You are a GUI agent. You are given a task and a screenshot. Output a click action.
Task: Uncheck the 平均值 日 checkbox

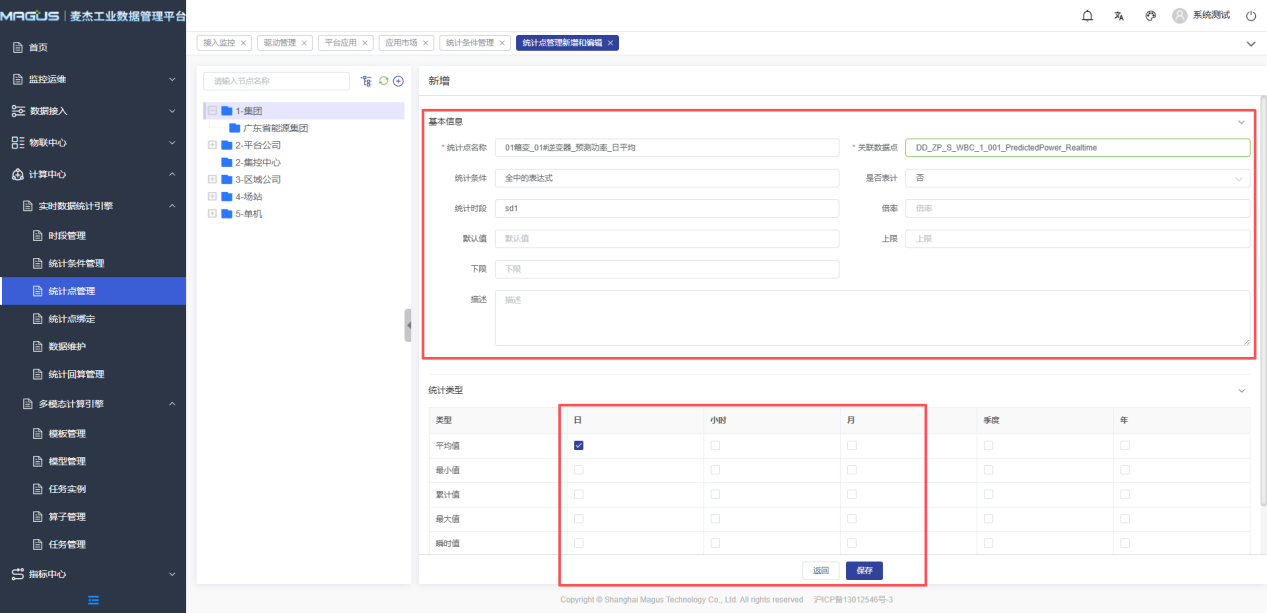coord(579,446)
